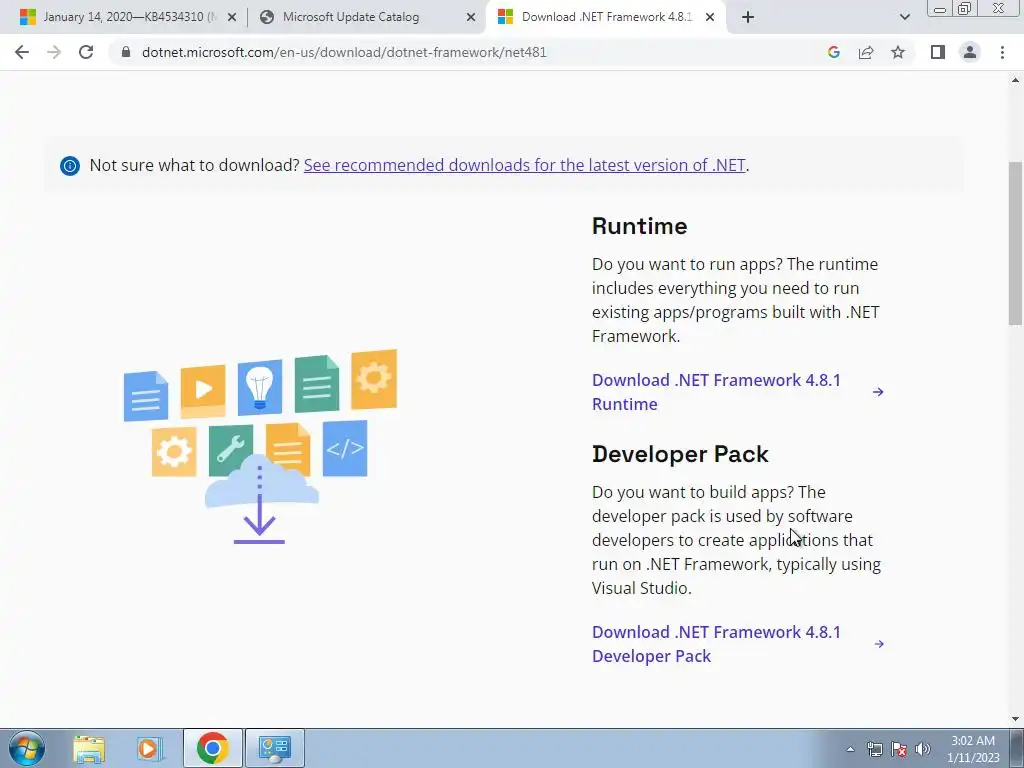Launch Windows Media Player from taskbar

pos(149,748)
